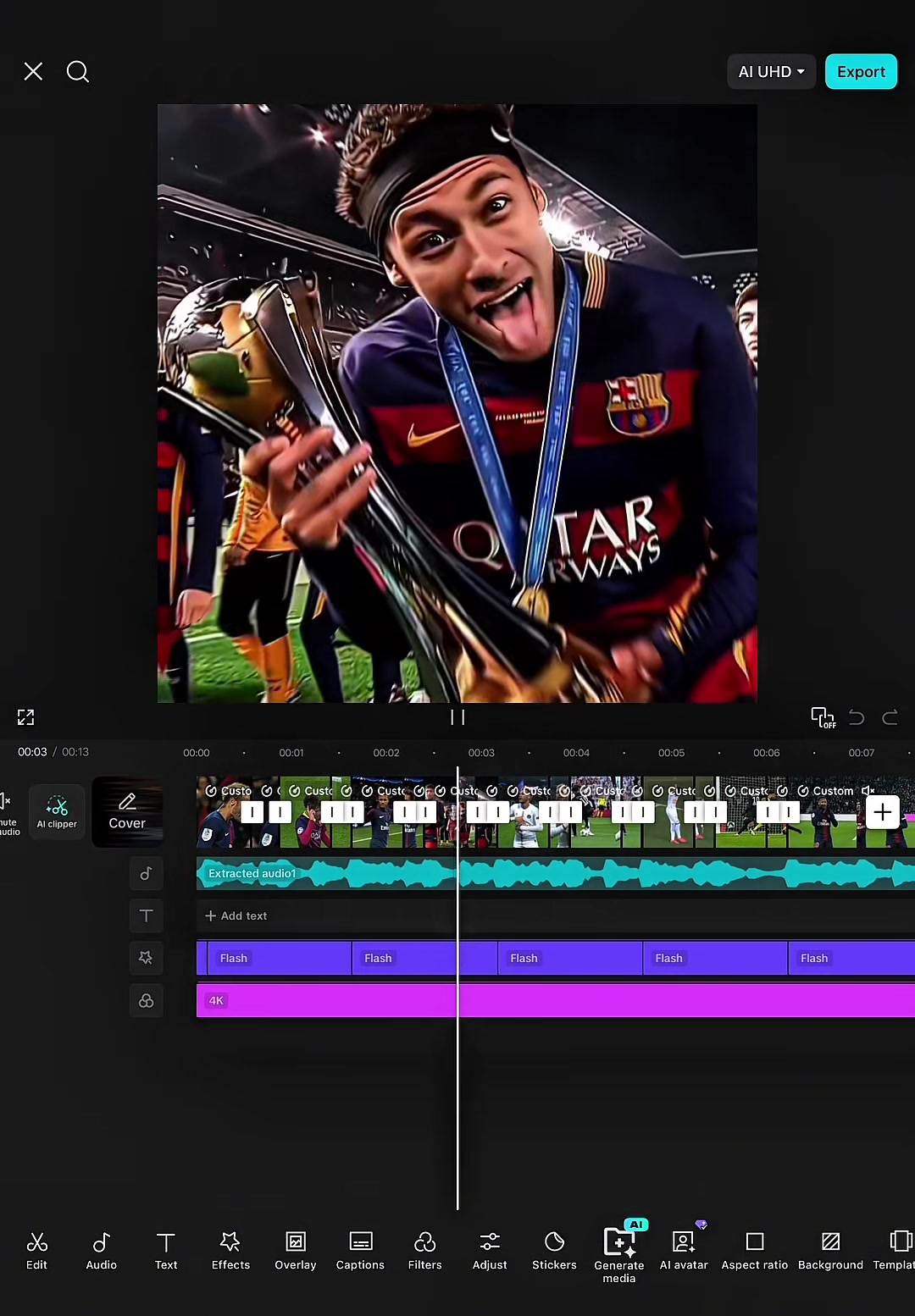Screen dimensions: 915x1316
Task: Jump to 00:05 on the time ruler
Action: 671,753
